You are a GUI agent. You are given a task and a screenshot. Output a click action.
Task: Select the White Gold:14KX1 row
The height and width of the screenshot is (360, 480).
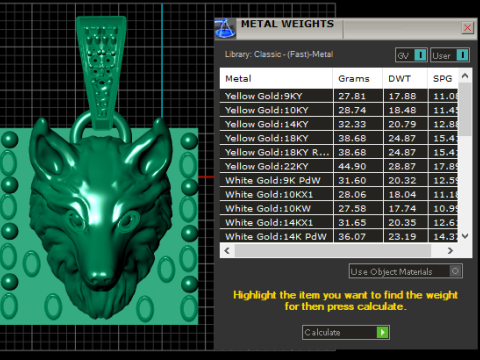point(339,222)
